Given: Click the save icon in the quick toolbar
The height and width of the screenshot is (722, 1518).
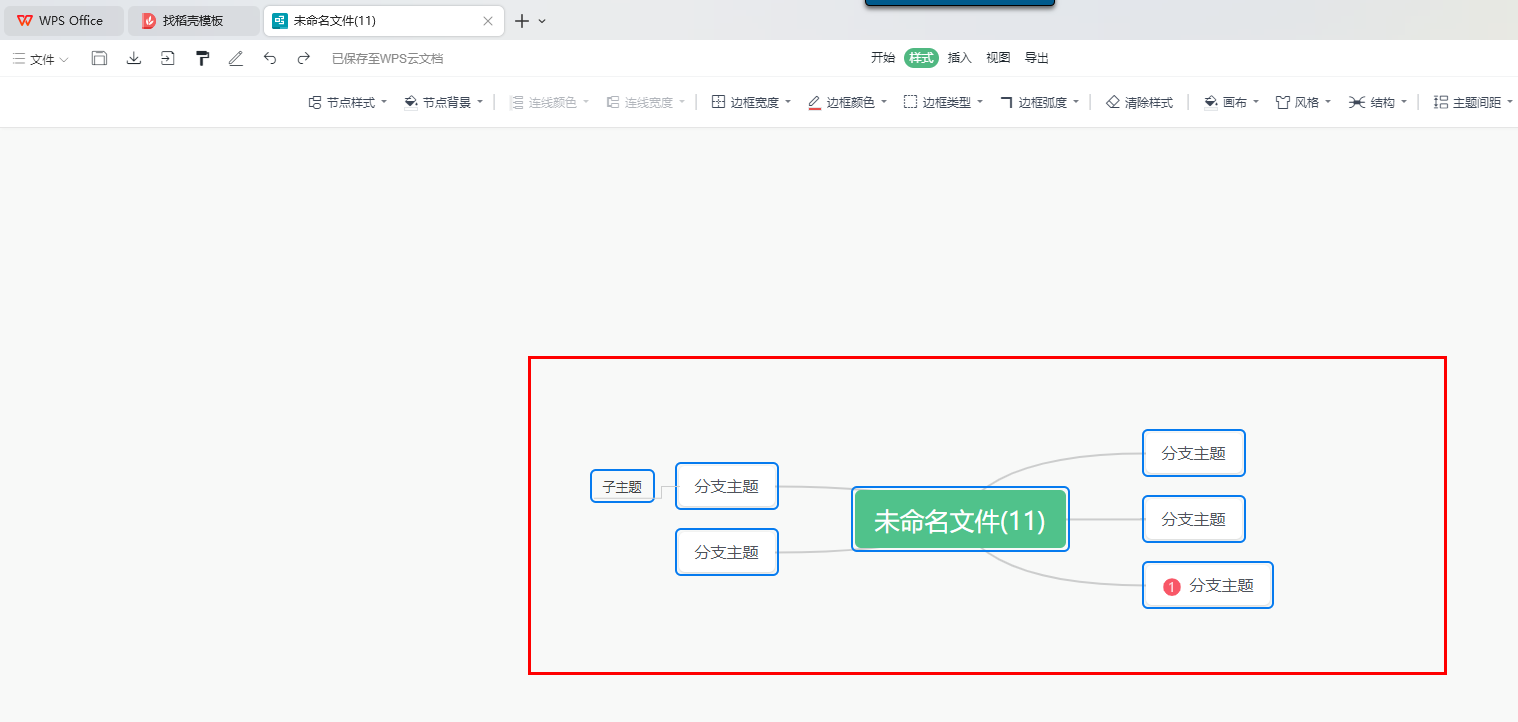Looking at the screenshot, I should (x=99, y=59).
